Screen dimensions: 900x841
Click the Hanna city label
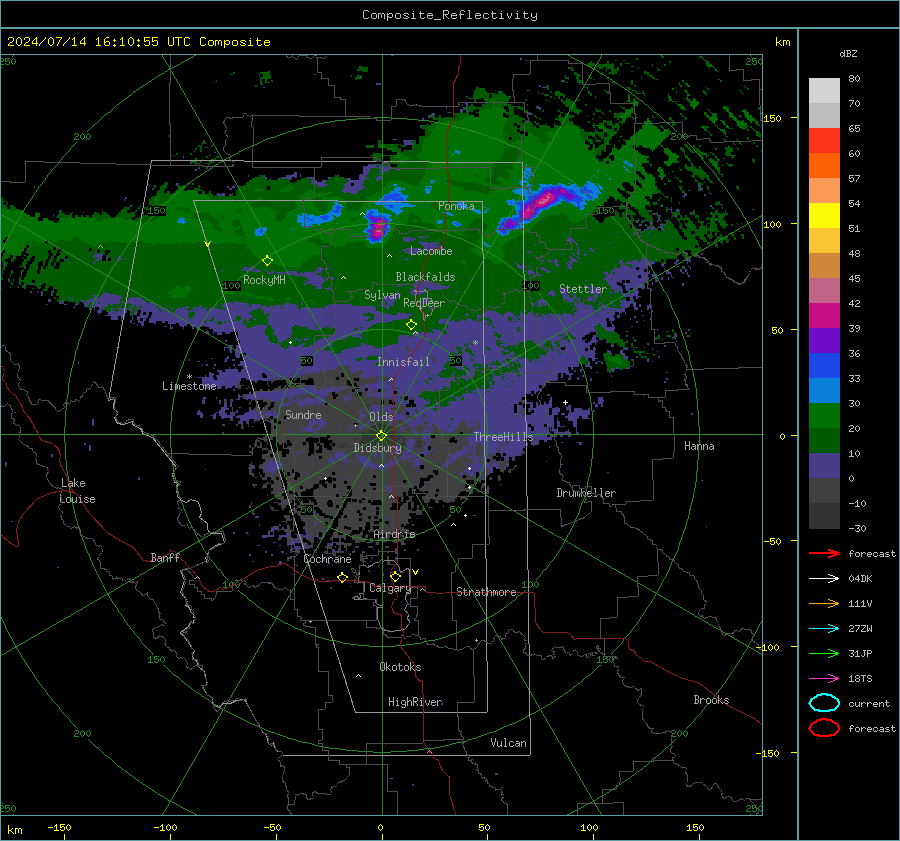(699, 446)
